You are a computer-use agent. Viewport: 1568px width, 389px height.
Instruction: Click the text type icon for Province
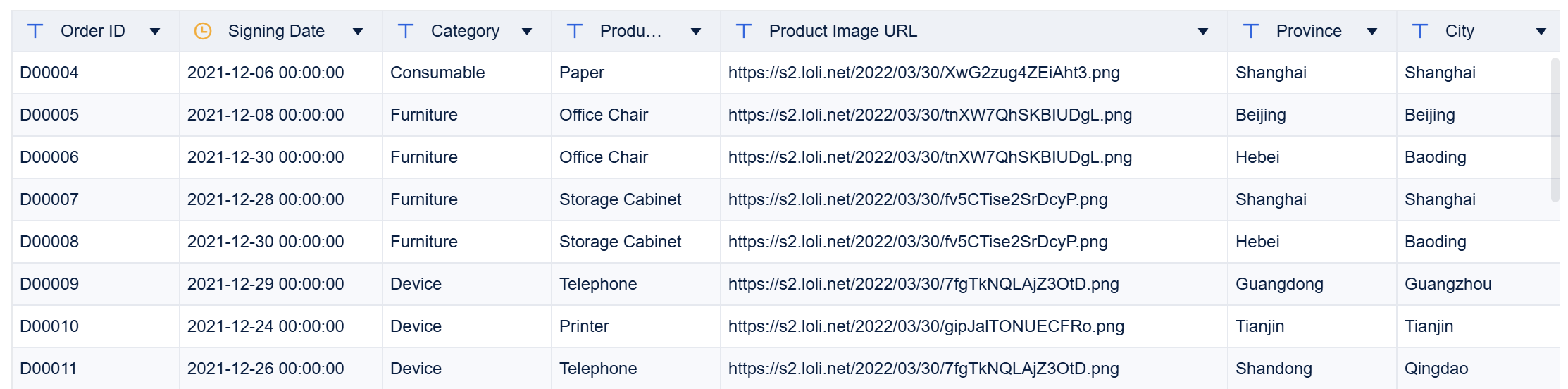click(x=1251, y=31)
